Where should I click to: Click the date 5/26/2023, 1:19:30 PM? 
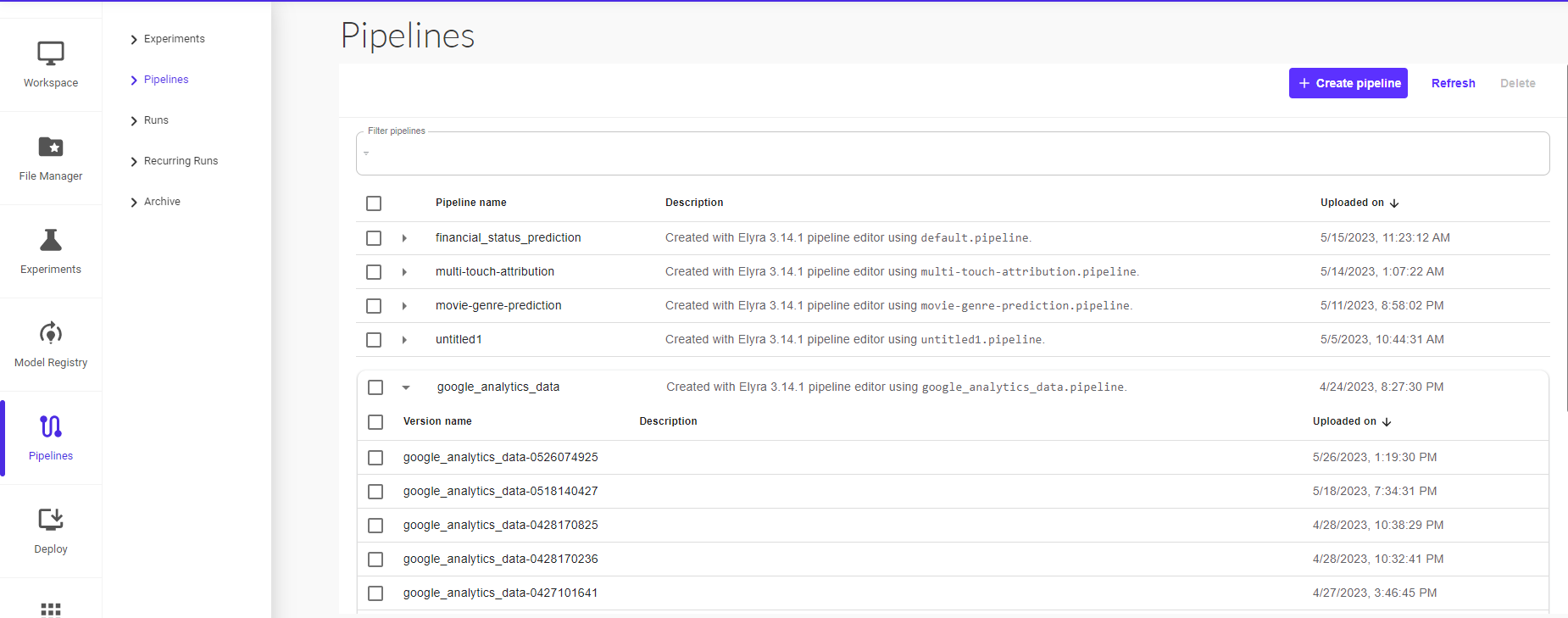[1375, 457]
